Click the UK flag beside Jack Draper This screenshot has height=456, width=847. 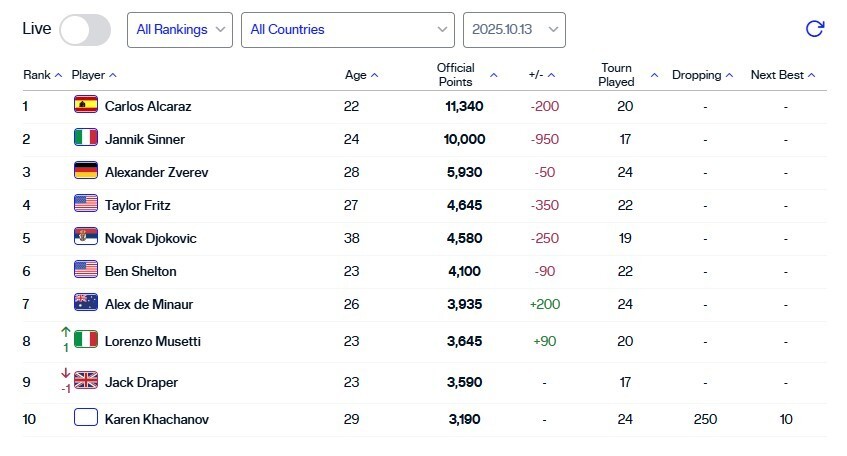click(86, 381)
